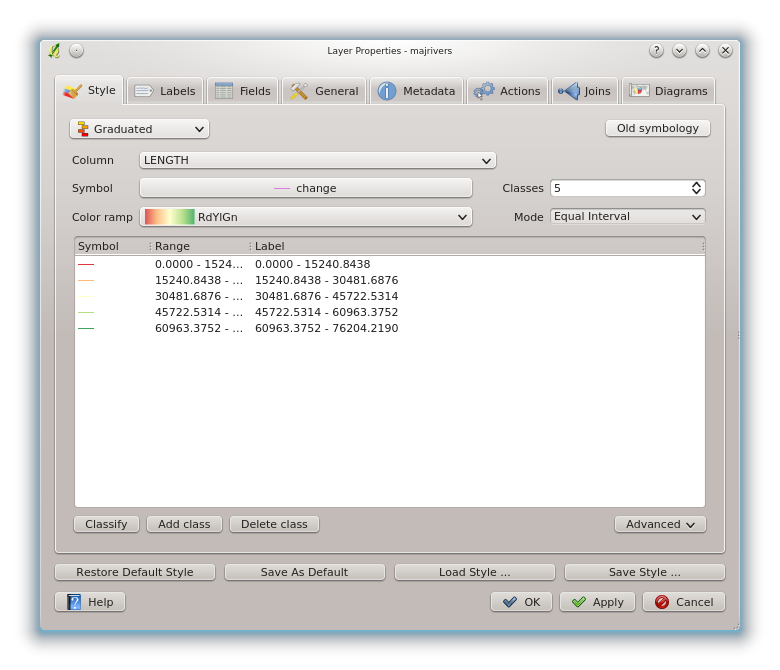Click the context help question mark icon
This screenshot has height=670, width=780.
click(656, 50)
